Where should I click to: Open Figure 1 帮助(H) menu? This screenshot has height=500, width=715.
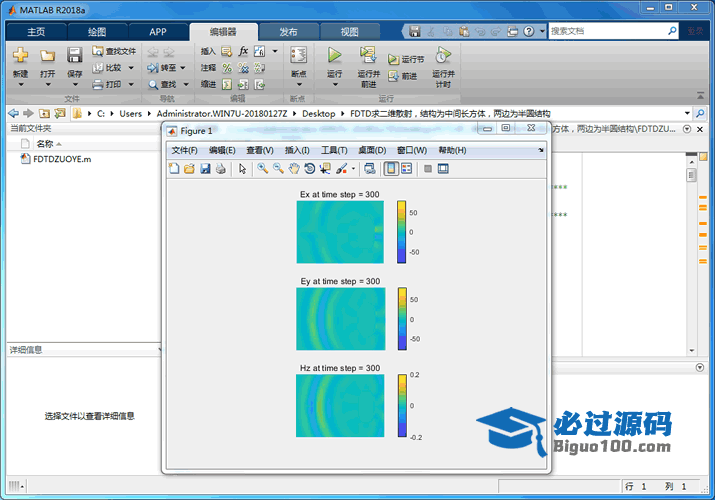click(x=452, y=150)
